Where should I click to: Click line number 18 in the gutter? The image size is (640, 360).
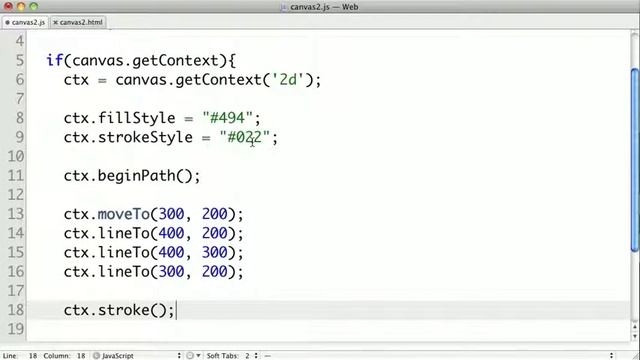16,310
